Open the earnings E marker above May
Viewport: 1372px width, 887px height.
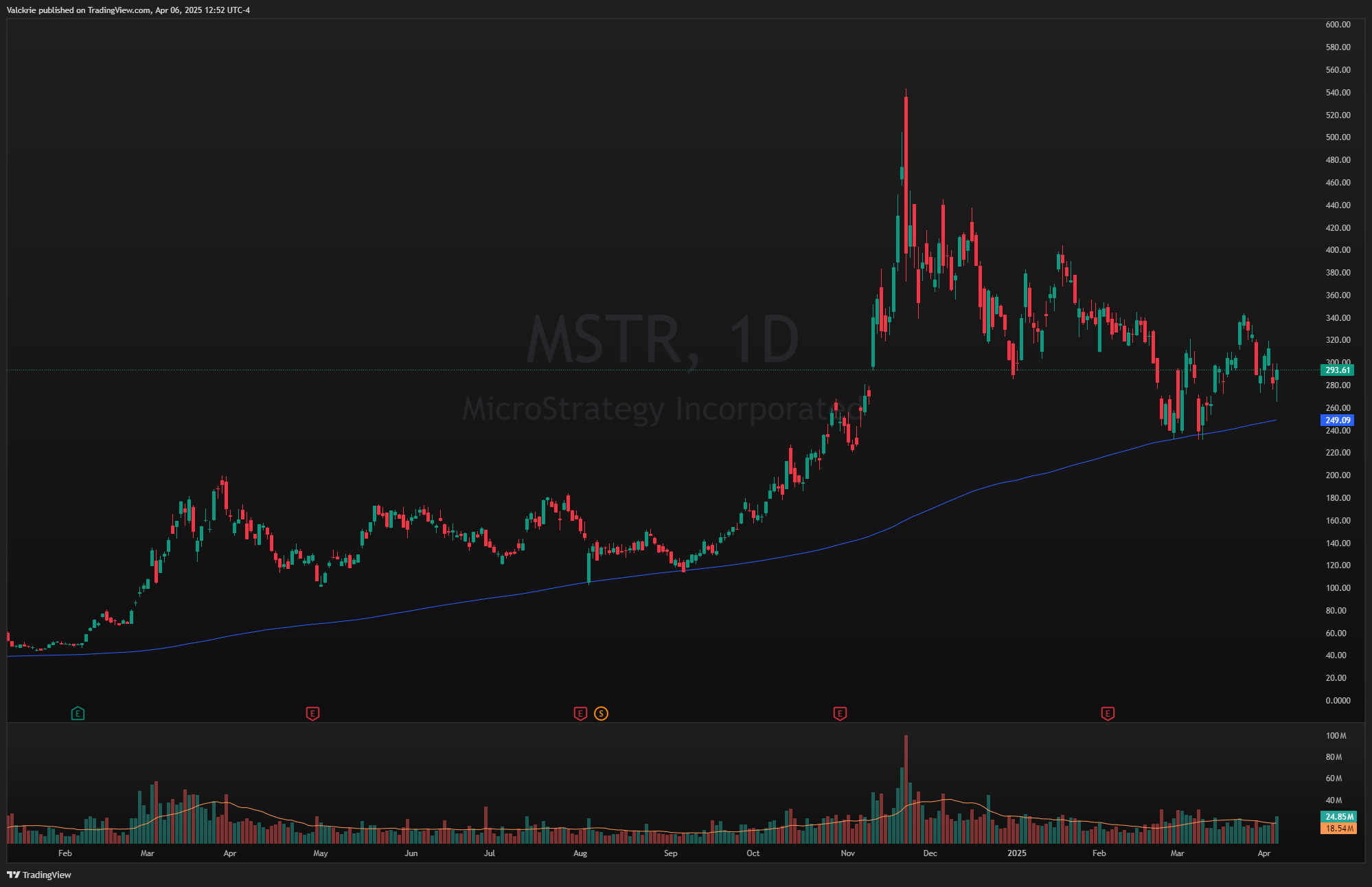point(312,713)
